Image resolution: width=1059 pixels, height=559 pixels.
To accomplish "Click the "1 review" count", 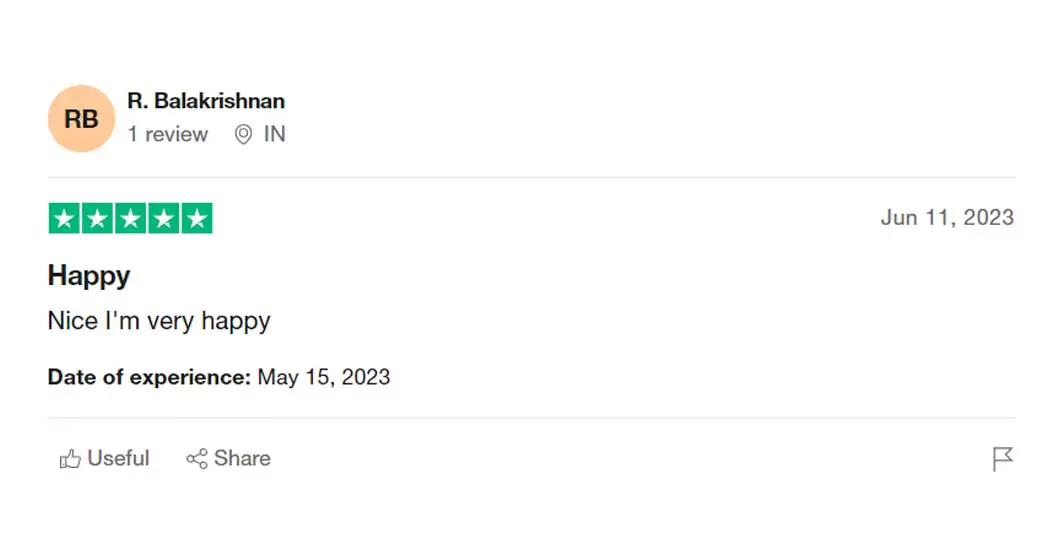I will [168, 134].
